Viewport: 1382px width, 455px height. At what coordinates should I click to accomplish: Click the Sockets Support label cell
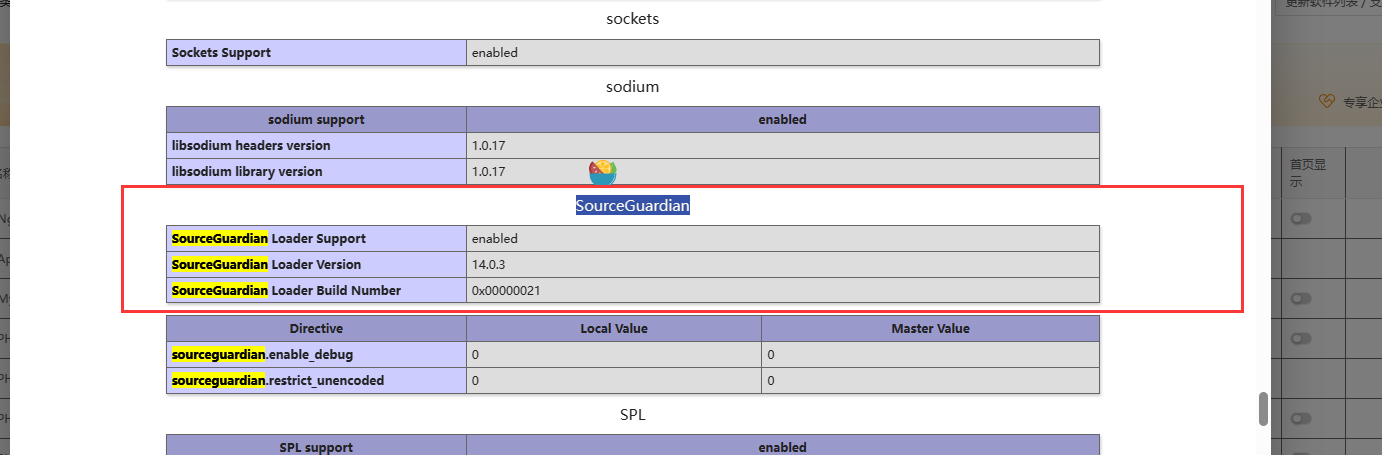[316, 53]
